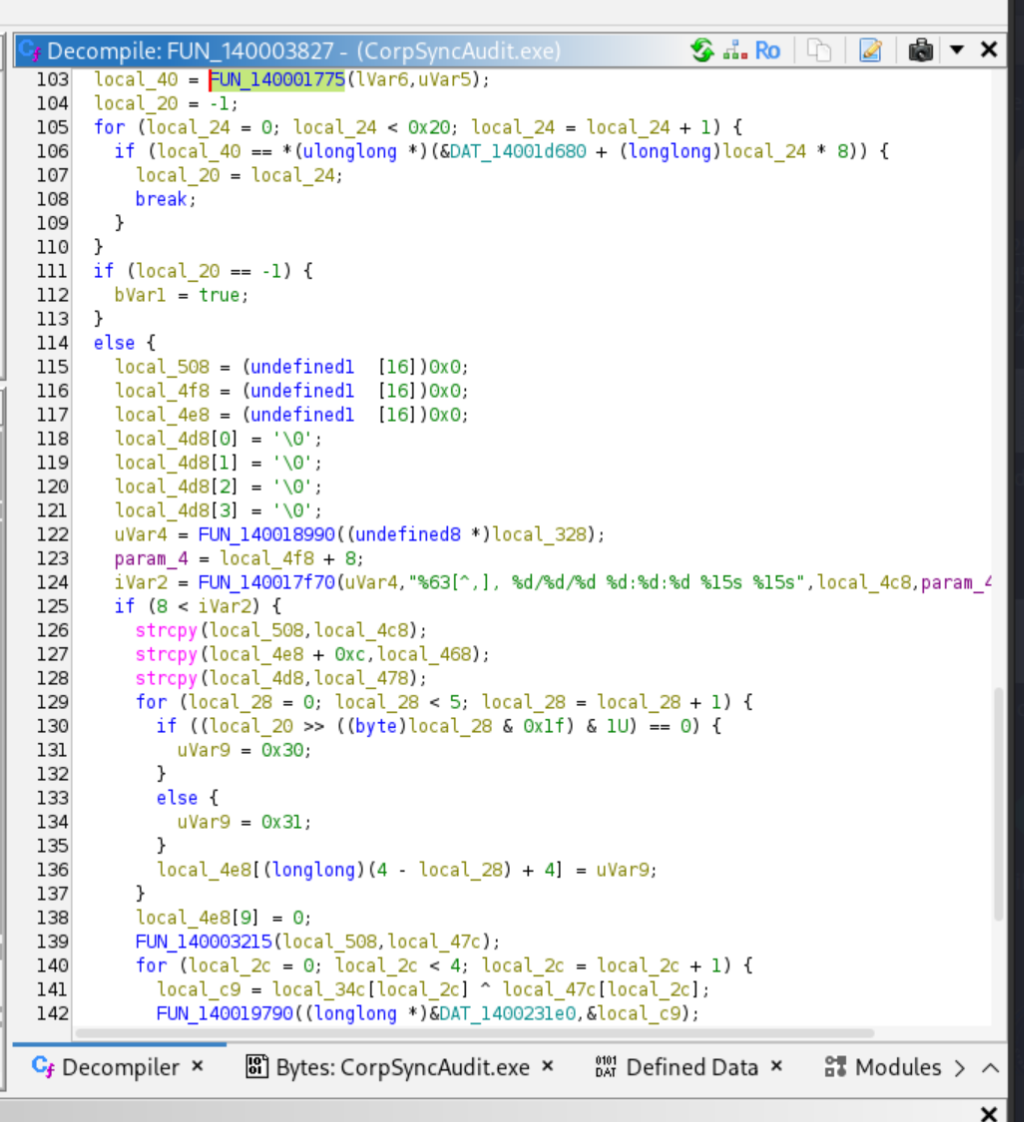Click local_c9 variable on line 141
1024x1122 pixels.
[198, 990]
